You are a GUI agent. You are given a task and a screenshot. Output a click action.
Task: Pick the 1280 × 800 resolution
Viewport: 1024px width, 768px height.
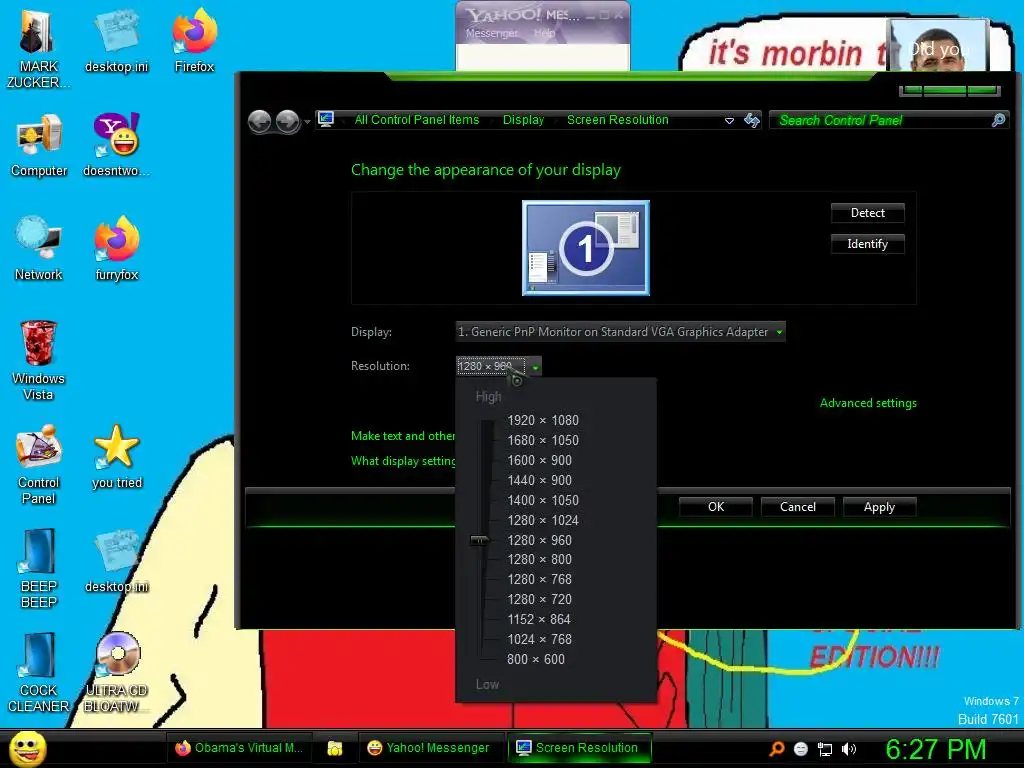539,559
